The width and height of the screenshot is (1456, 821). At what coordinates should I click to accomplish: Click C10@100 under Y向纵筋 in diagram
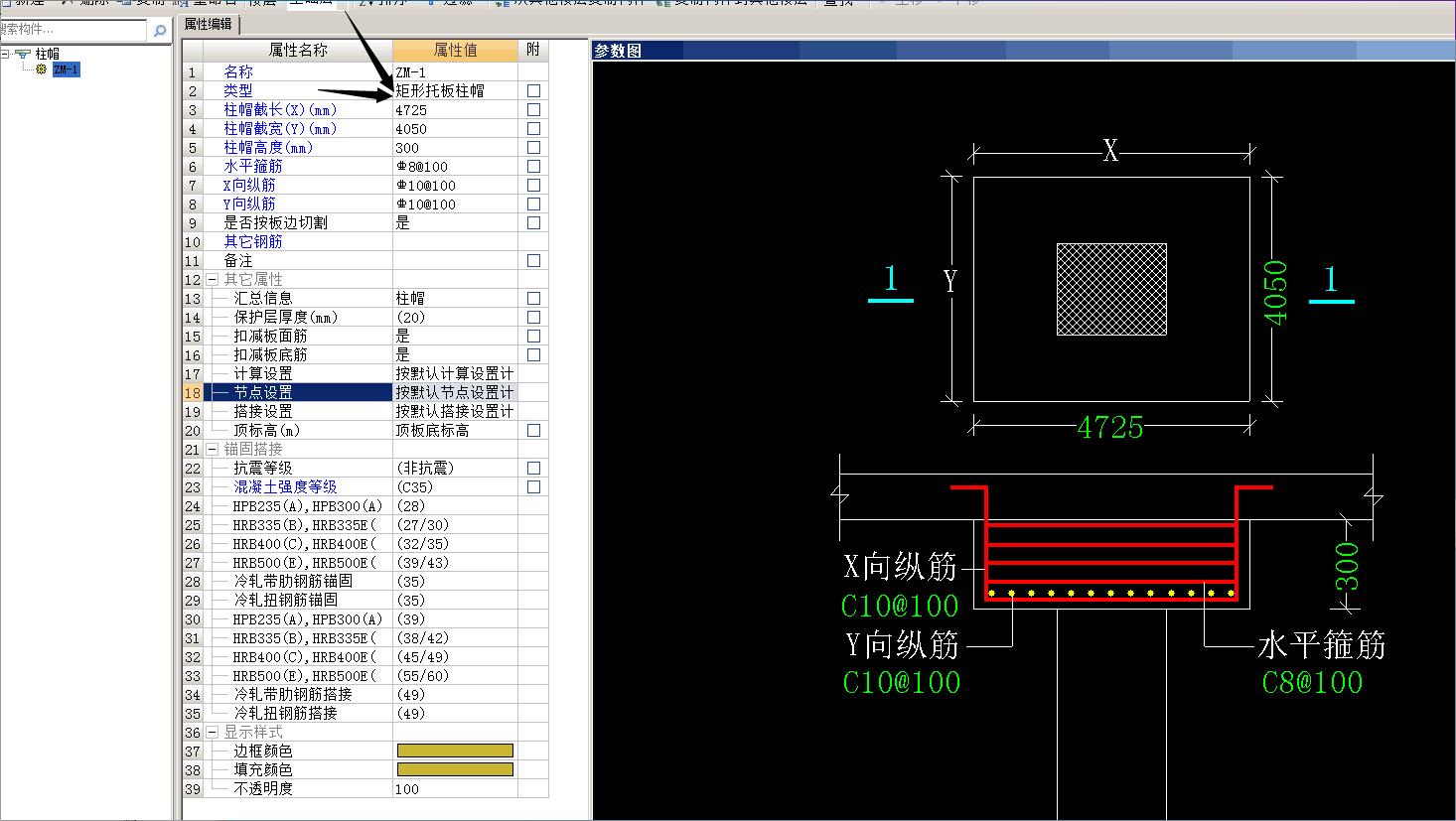pyautogui.click(x=902, y=682)
